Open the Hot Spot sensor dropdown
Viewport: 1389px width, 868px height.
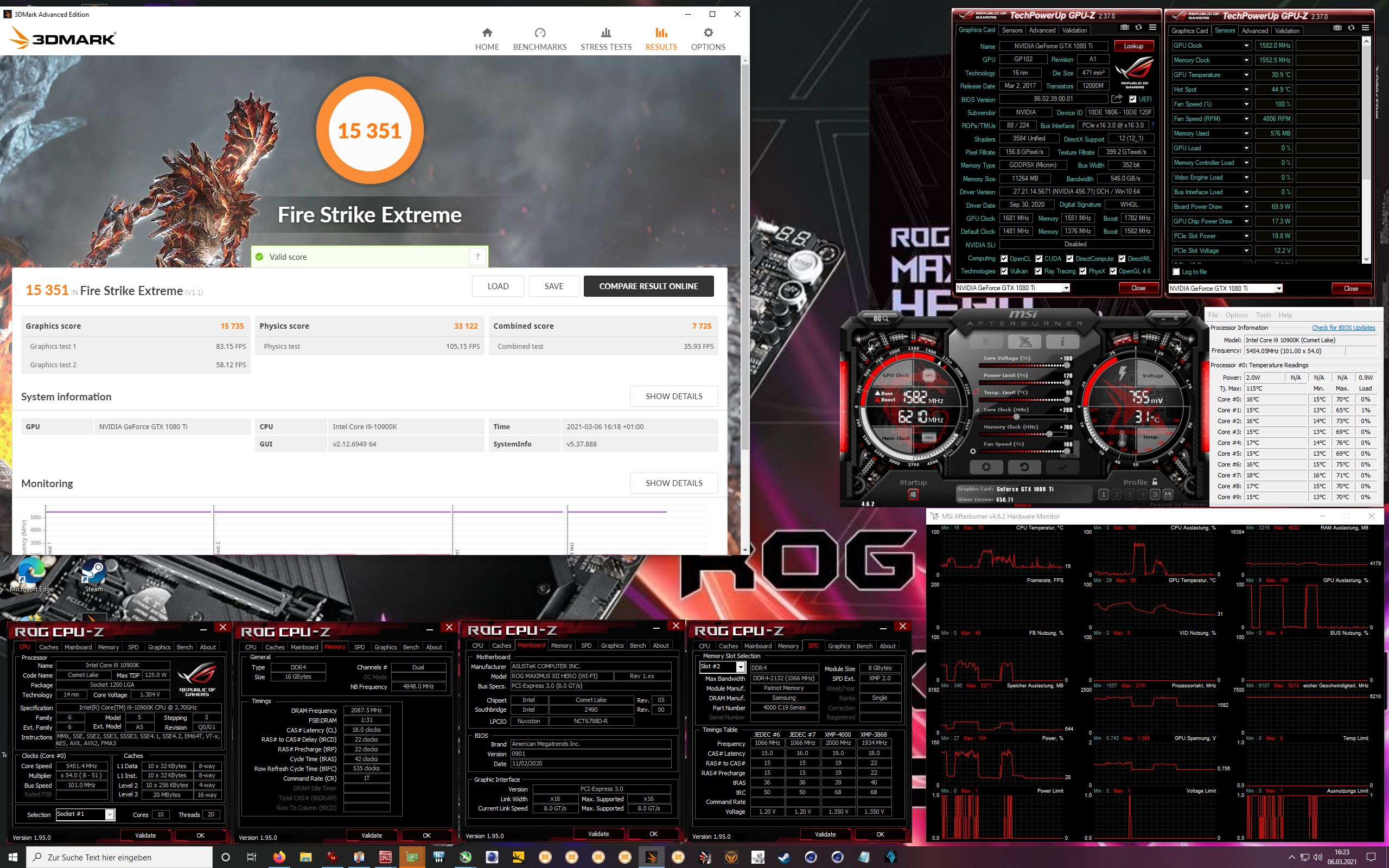(x=1246, y=90)
